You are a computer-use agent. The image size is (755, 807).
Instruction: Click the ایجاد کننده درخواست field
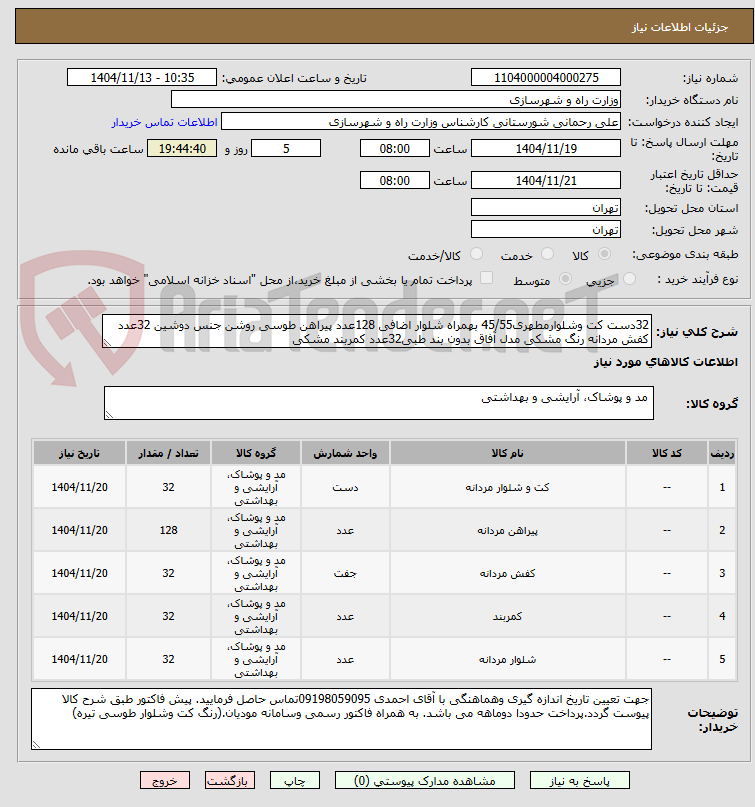click(x=421, y=122)
